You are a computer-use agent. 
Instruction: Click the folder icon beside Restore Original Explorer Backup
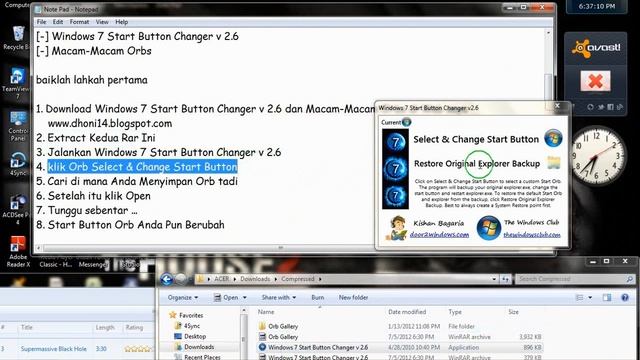[x=553, y=163]
